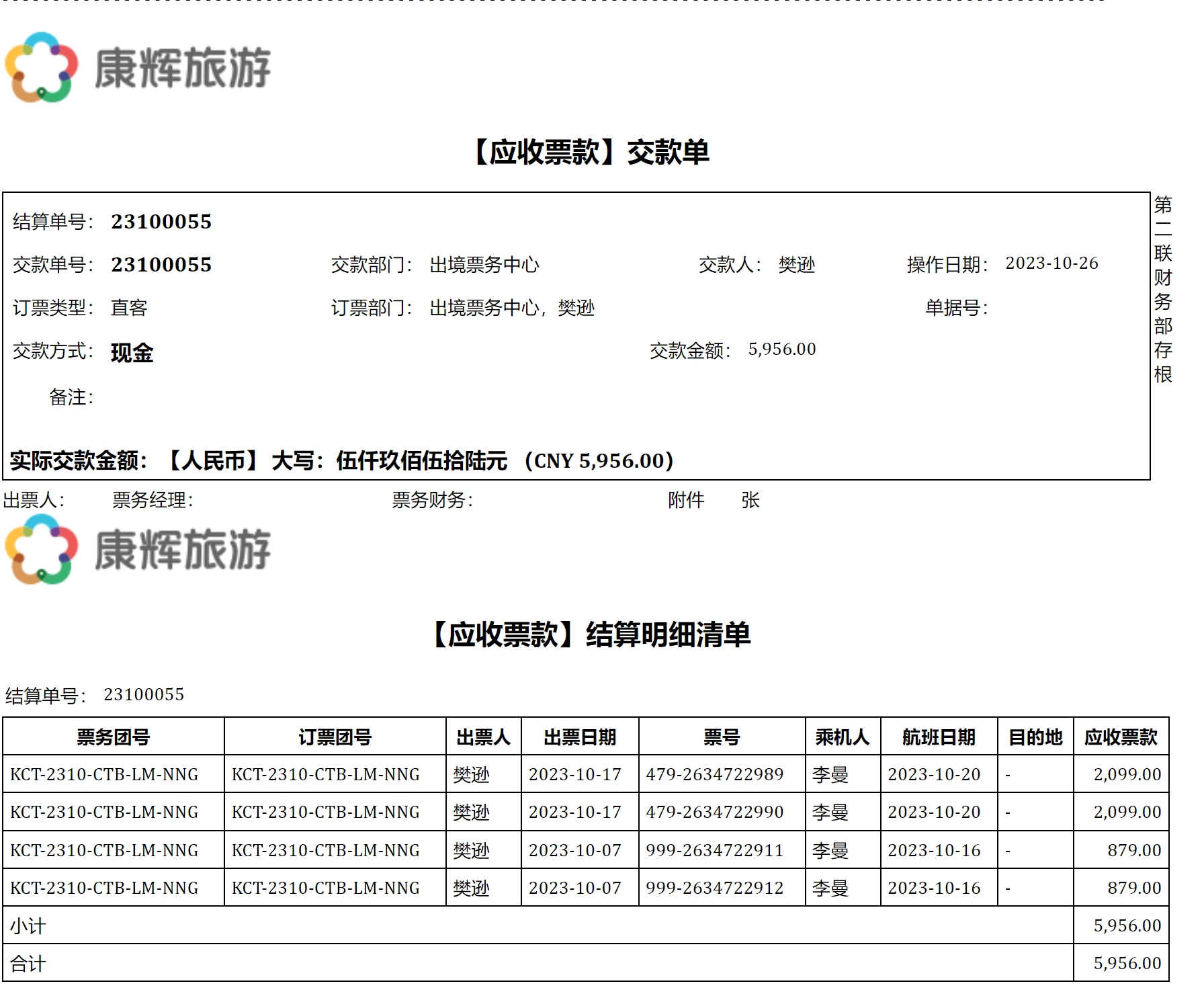
Task: Click the 交款金额 value 5,956.00
Action: [x=782, y=349]
